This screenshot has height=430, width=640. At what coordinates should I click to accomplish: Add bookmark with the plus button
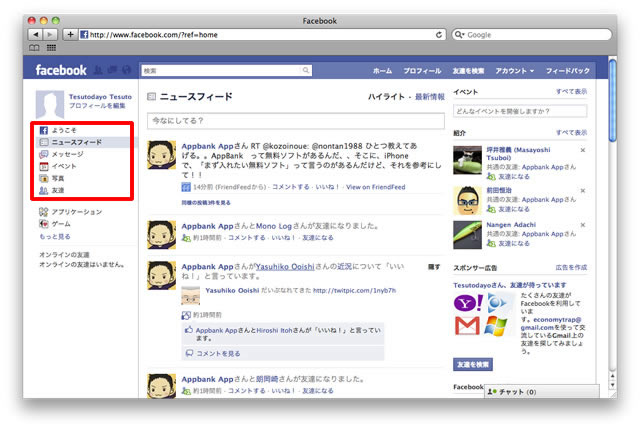pyautogui.click(x=70, y=35)
